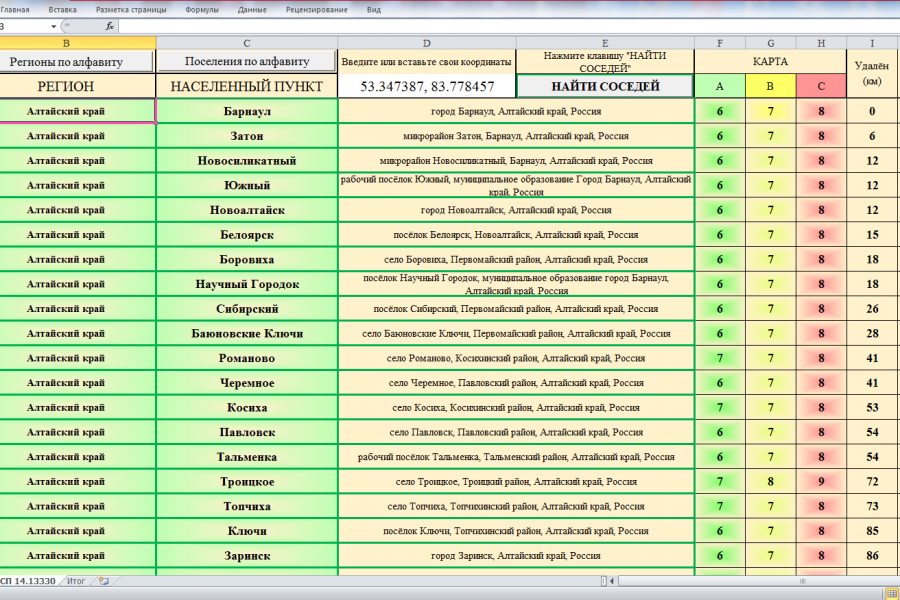
Task: Select the Тальменка settlement cell
Action: (x=247, y=457)
